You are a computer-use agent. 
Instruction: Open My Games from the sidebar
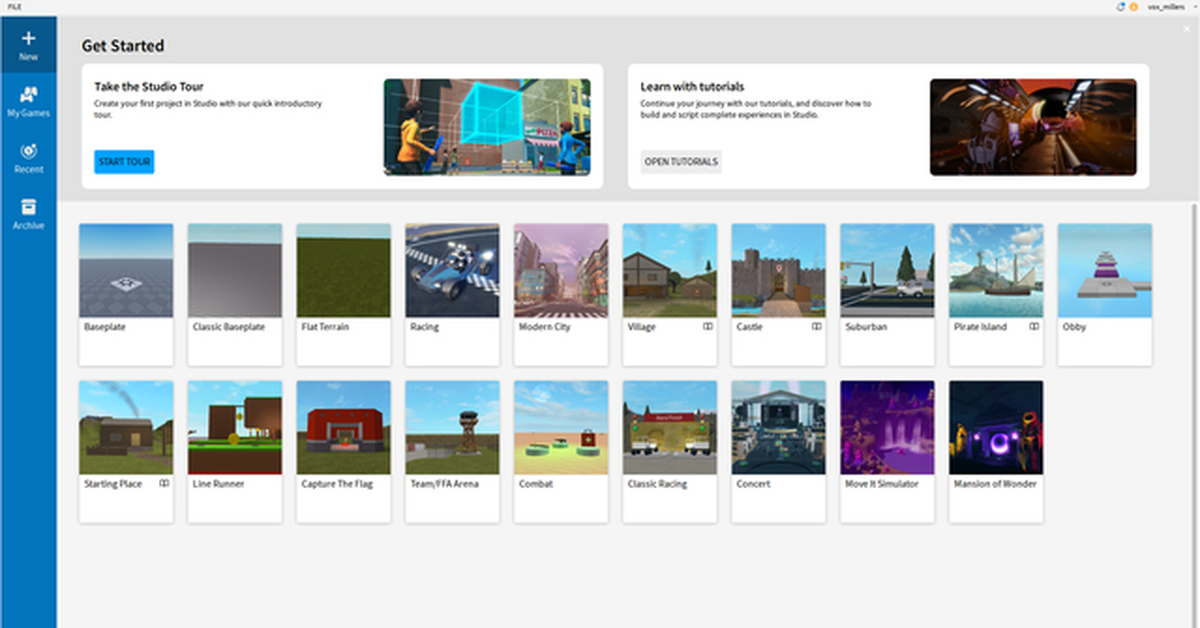[x=28, y=101]
